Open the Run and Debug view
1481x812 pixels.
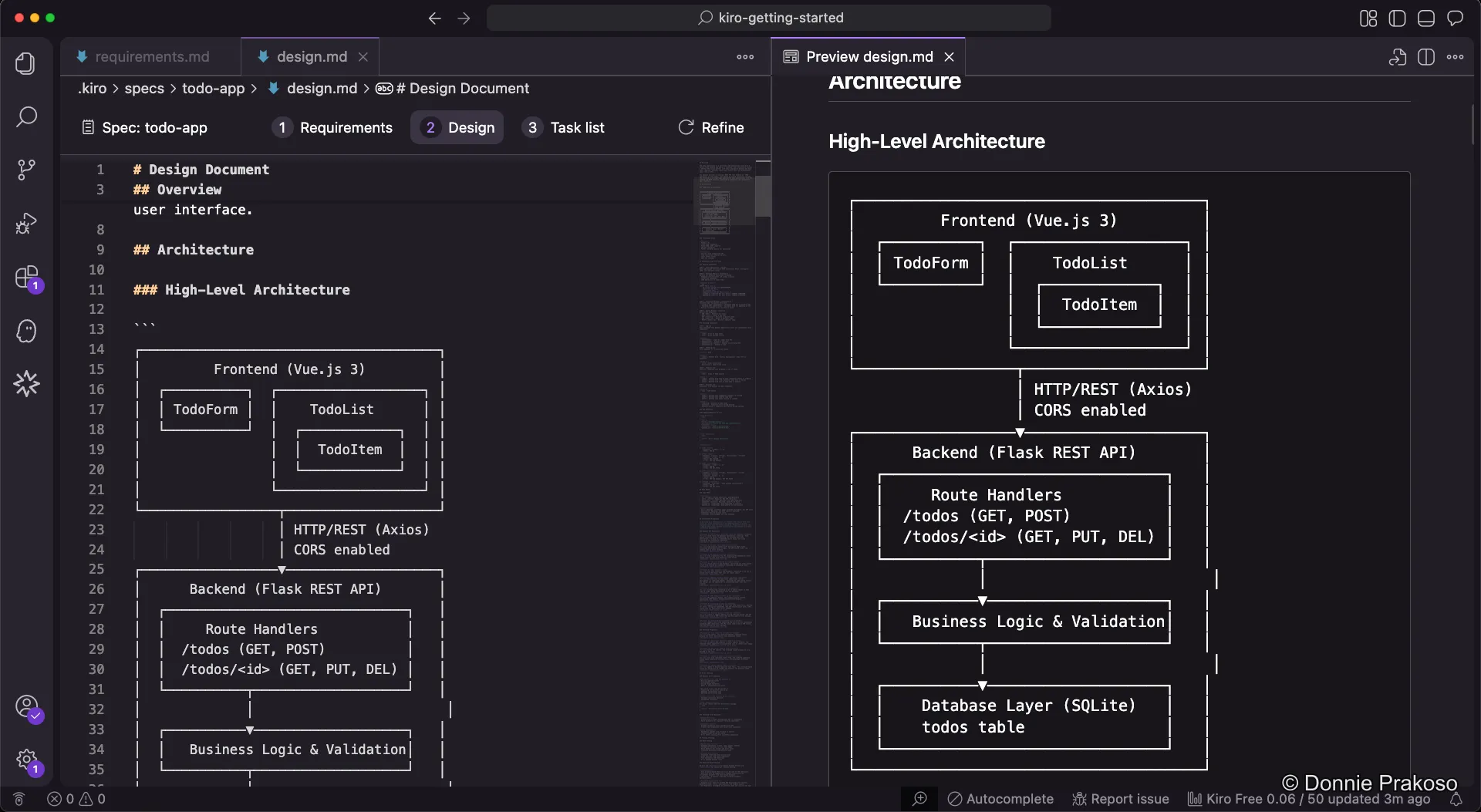point(25,224)
